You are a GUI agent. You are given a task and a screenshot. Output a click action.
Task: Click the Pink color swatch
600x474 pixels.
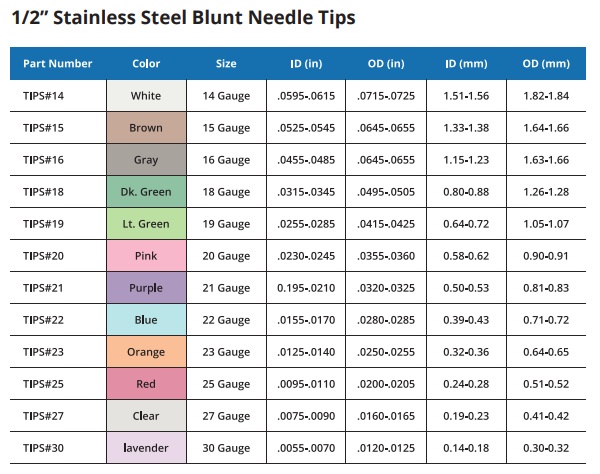click(x=146, y=256)
